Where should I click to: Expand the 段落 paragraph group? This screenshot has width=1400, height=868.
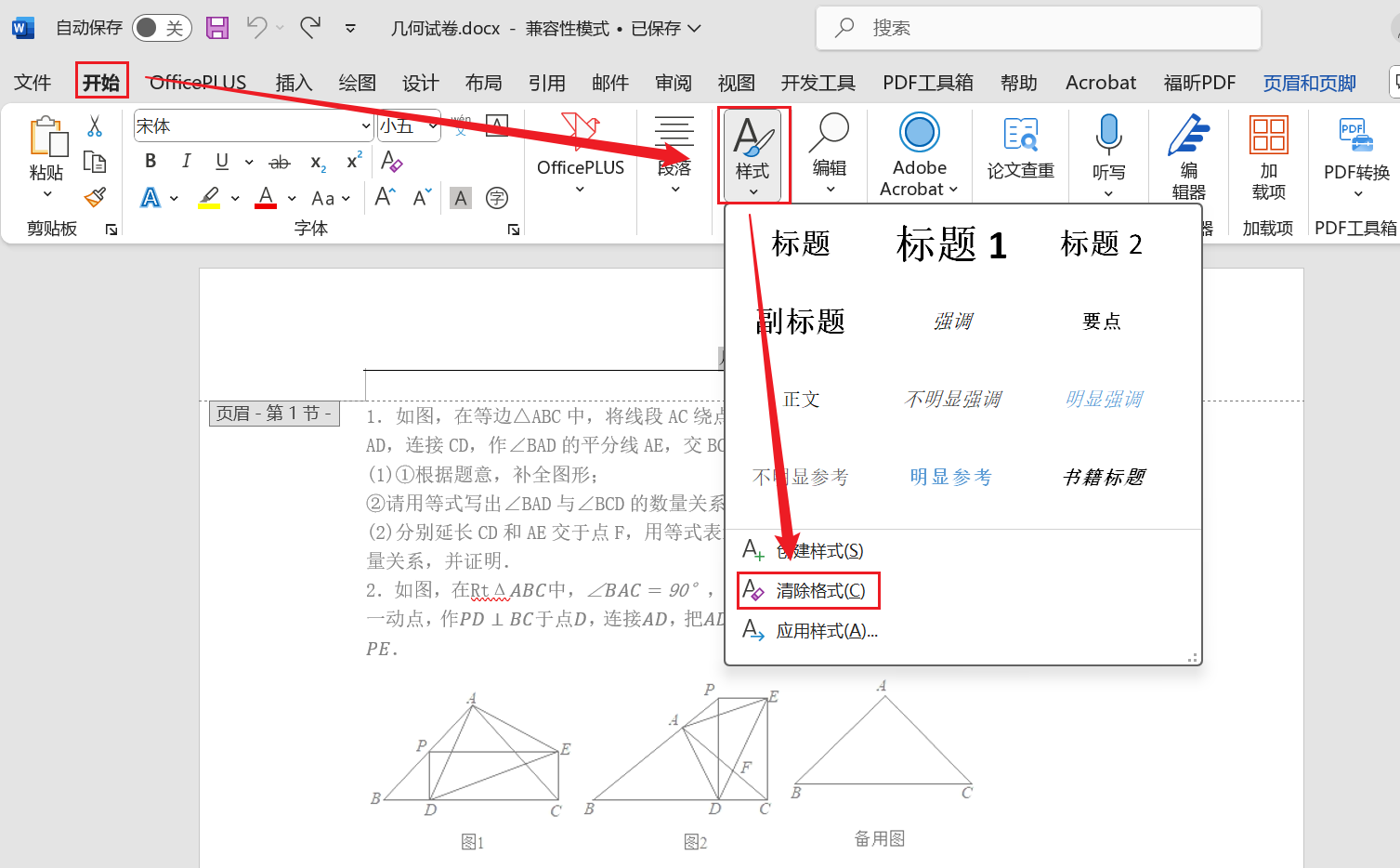click(x=674, y=154)
